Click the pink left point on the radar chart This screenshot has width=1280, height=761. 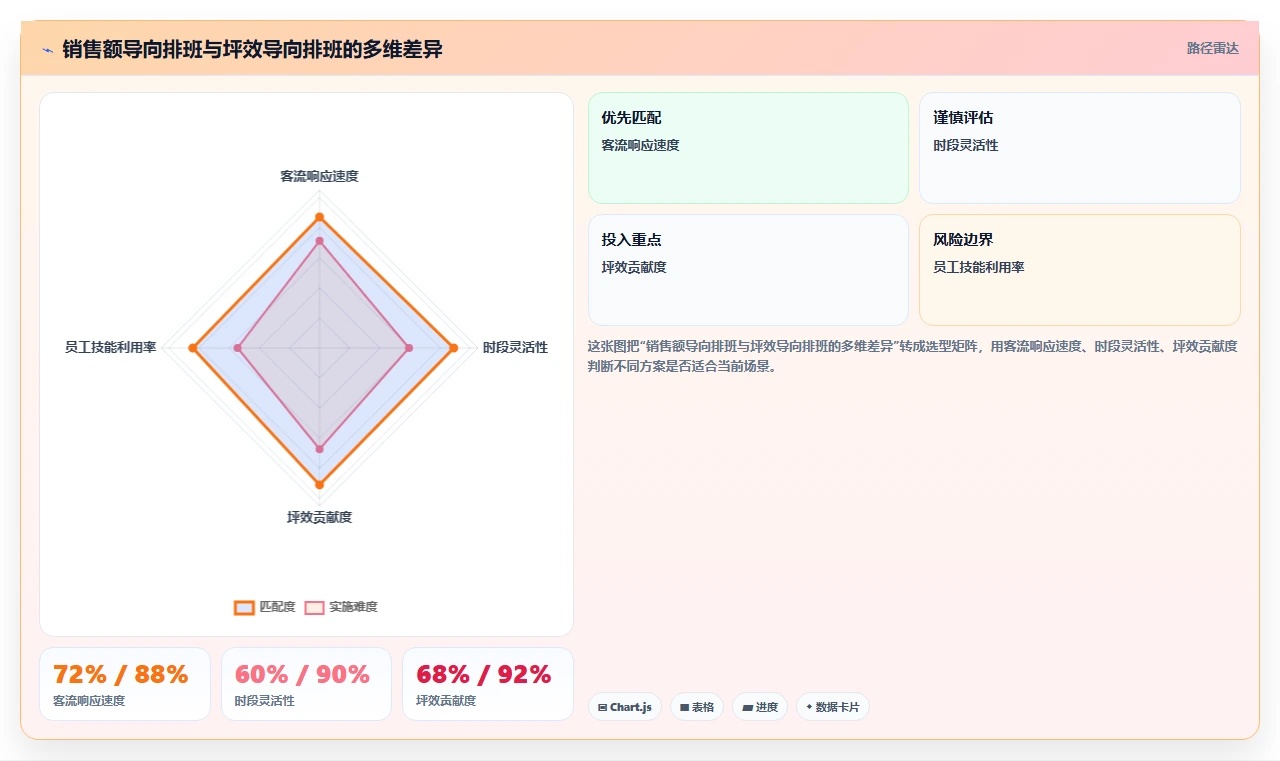click(237, 348)
